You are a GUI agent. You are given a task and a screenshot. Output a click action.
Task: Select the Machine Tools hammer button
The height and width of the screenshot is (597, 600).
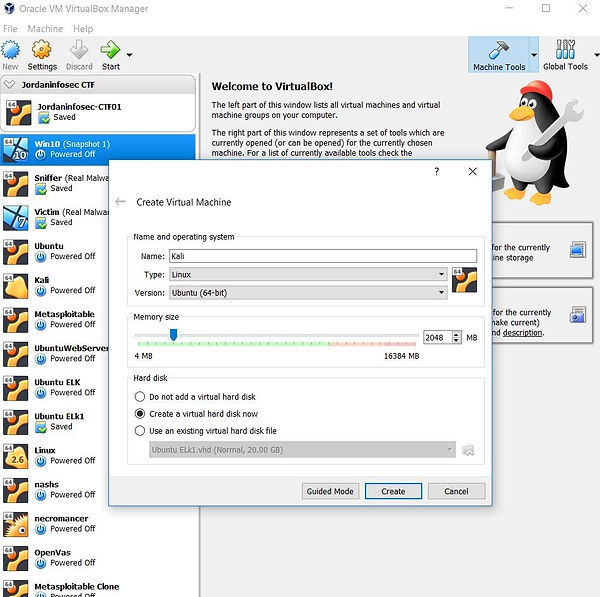[x=499, y=55]
